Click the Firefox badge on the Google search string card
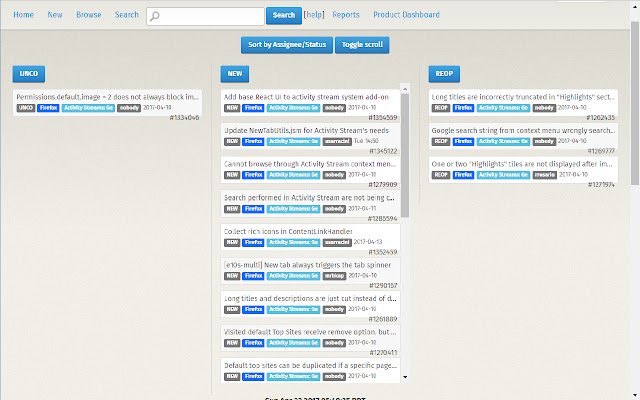Screen dimensions: 640x400 click(x=463, y=141)
